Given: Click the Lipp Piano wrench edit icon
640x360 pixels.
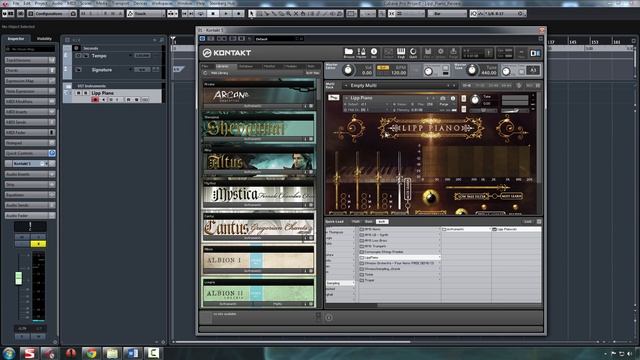Looking at the screenshot, I should (x=333, y=98).
